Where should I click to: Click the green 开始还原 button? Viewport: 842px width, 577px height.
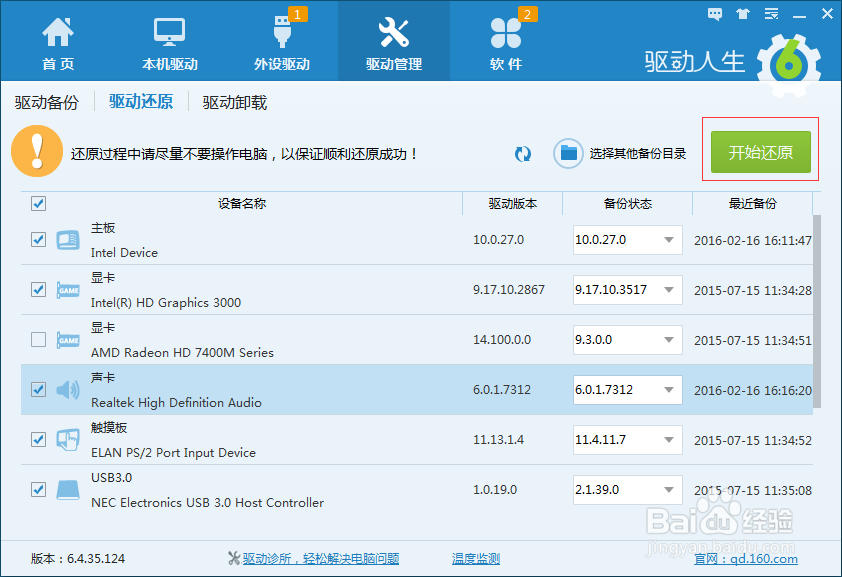760,152
